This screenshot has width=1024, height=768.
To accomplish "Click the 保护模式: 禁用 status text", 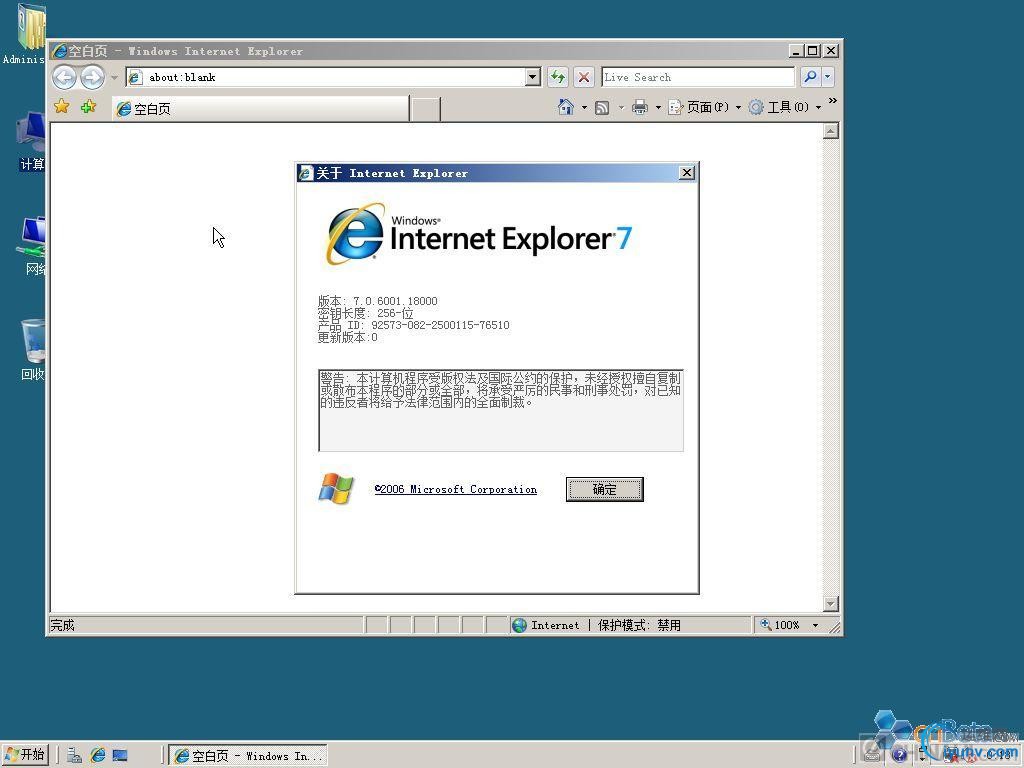I will tap(639, 625).
